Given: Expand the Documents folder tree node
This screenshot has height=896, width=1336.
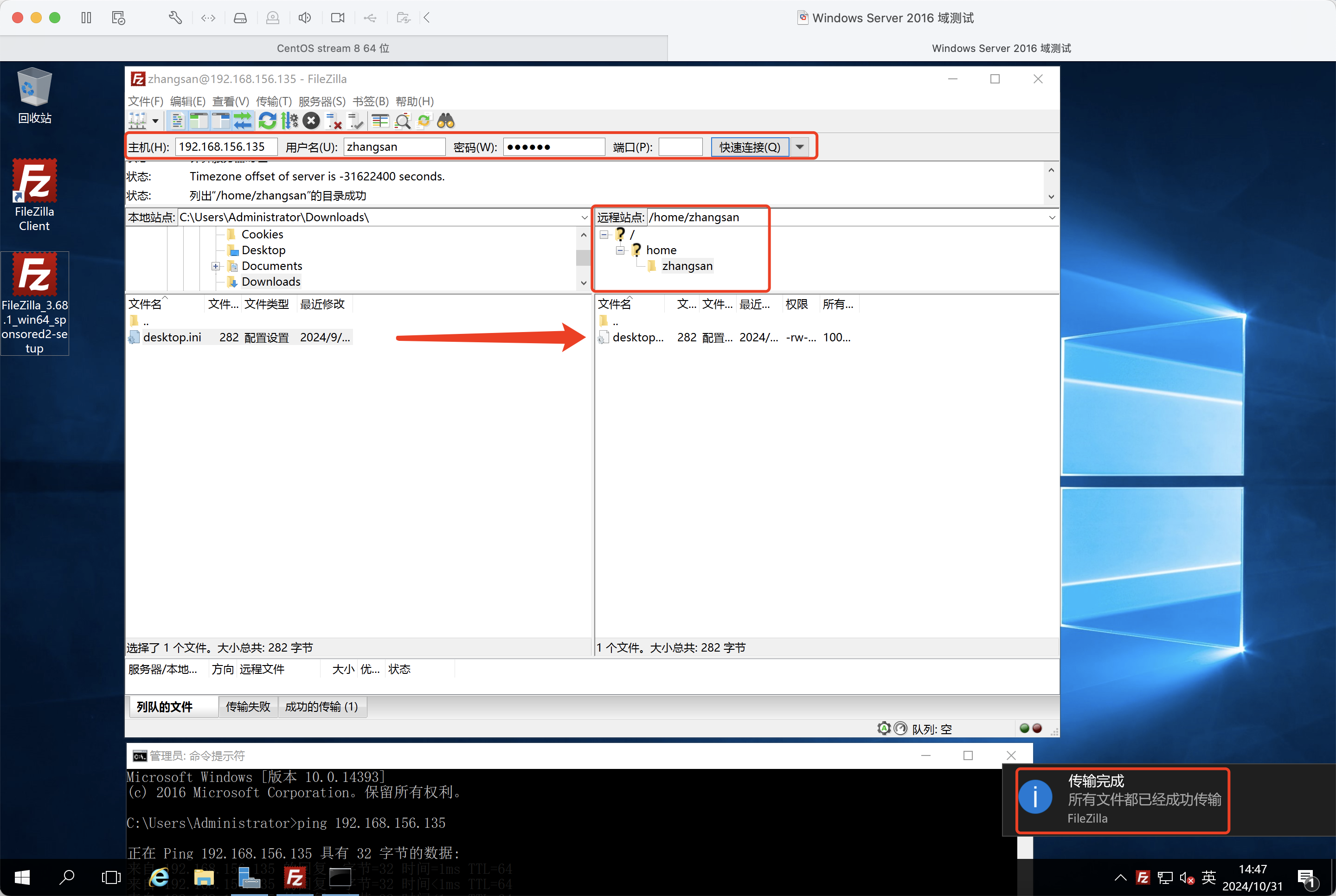Looking at the screenshot, I should tap(215, 266).
